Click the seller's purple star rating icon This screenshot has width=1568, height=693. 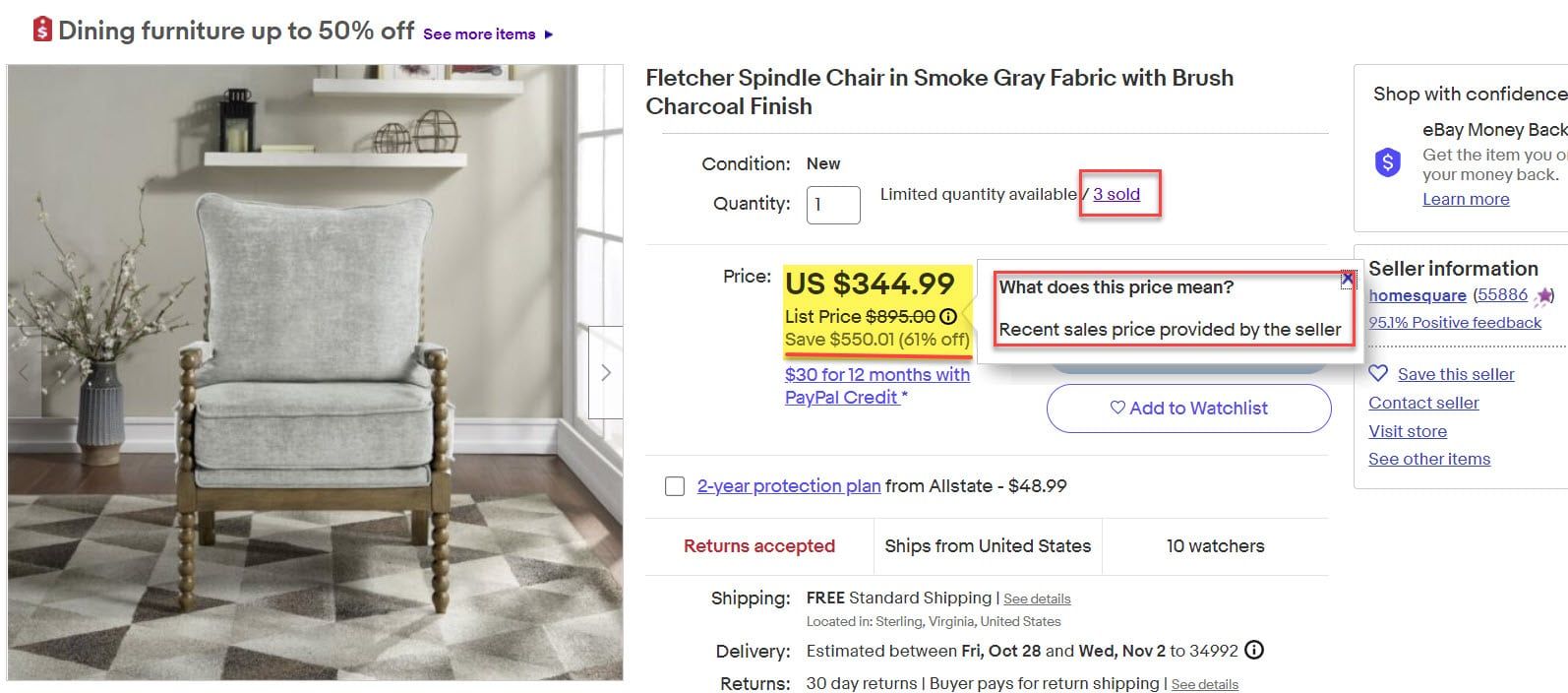point(1544,295)
